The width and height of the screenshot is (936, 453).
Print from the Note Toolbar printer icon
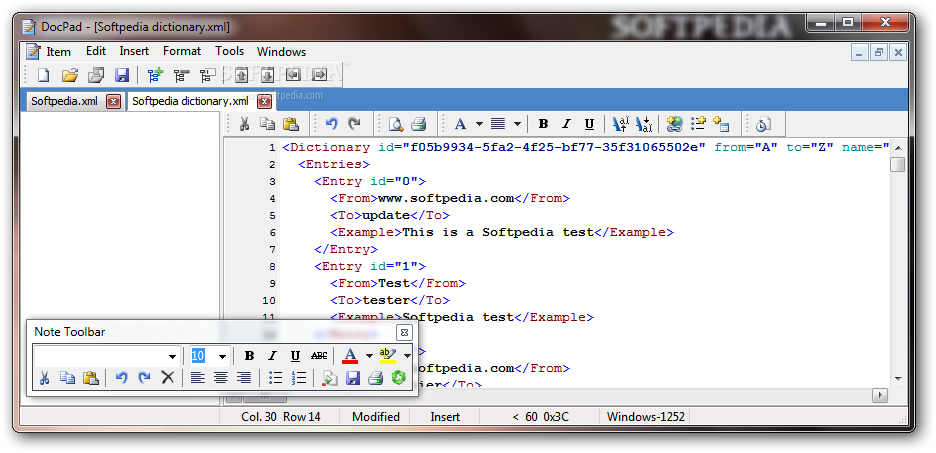pos(375,377)
